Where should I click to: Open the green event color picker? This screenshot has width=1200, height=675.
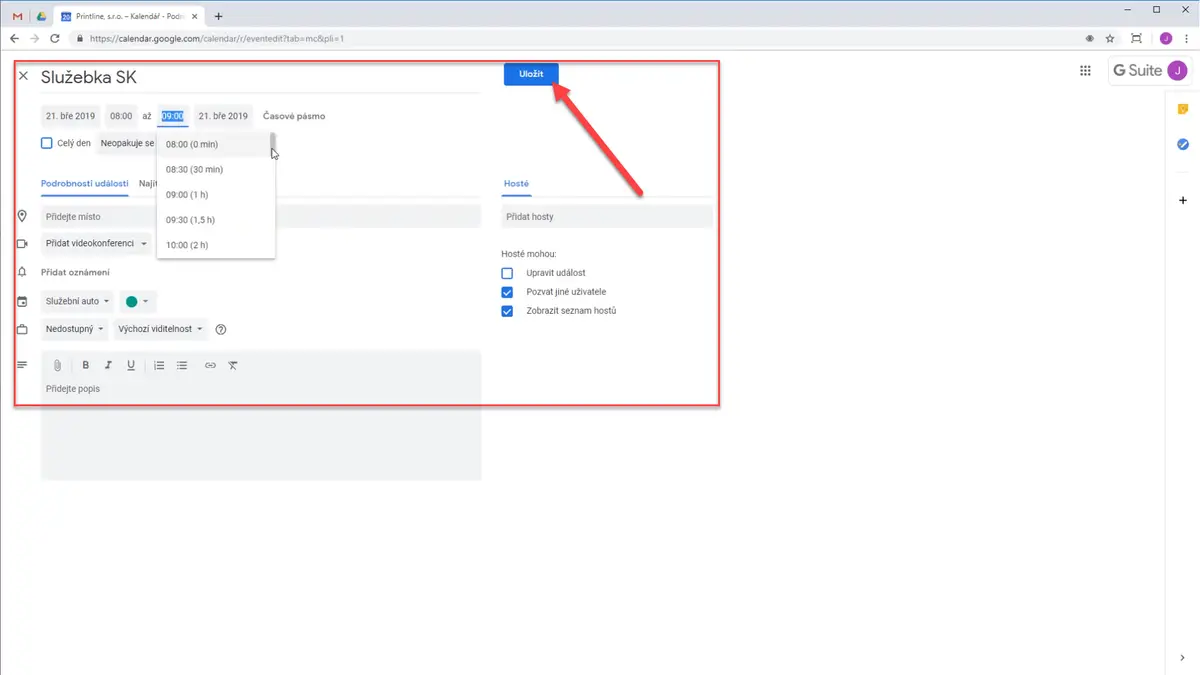point(137,301)
